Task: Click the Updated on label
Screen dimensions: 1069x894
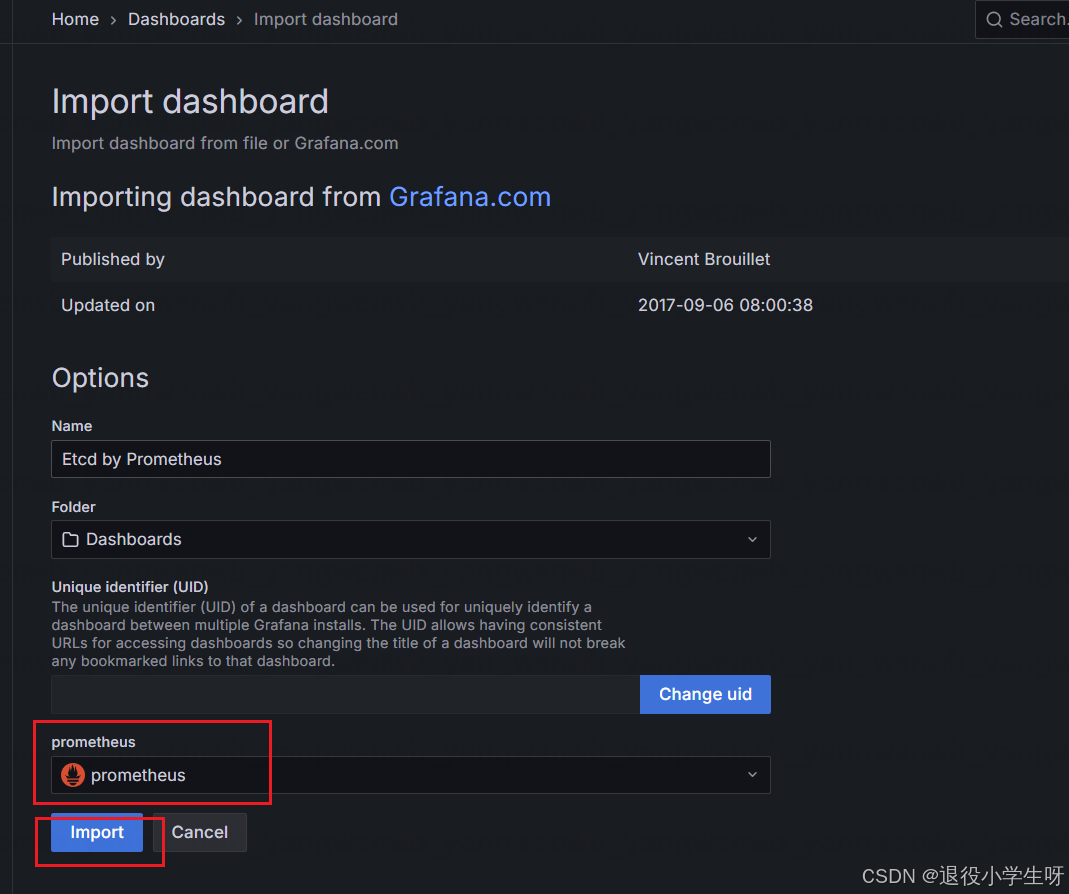Action: click(x=108, y=305)
